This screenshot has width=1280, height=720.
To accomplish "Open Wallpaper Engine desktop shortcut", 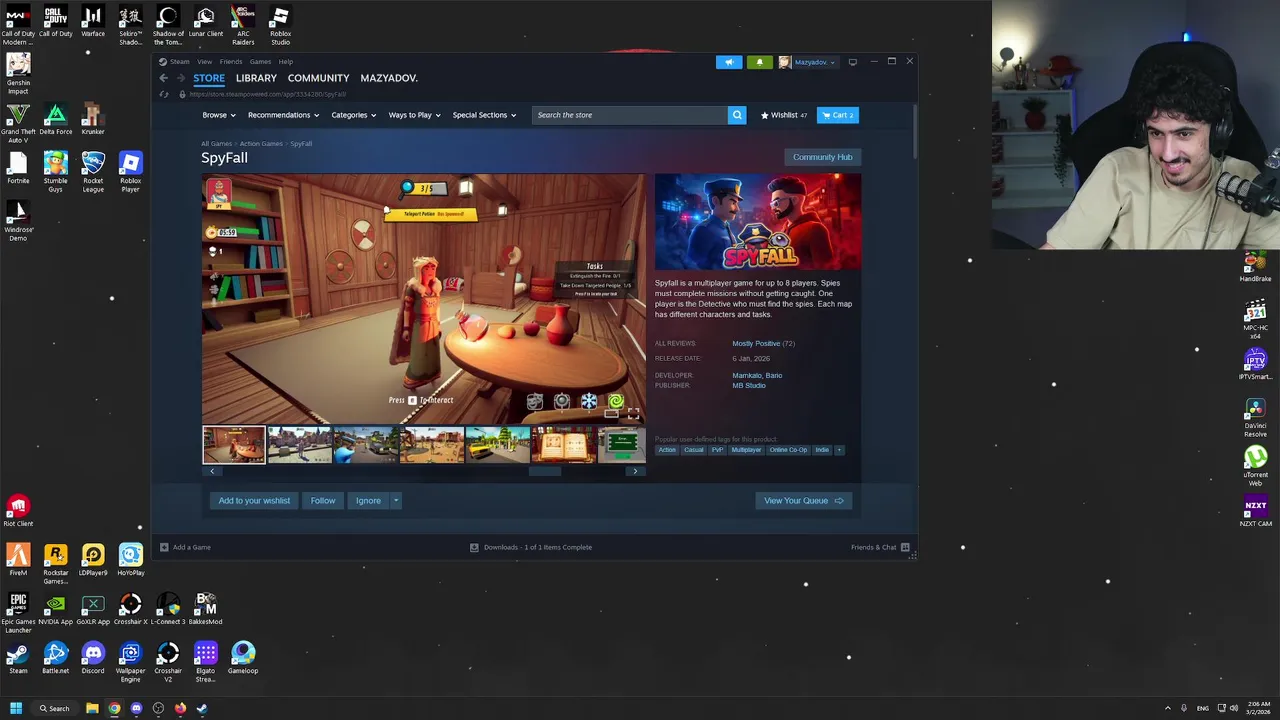I will pos(130,662).
